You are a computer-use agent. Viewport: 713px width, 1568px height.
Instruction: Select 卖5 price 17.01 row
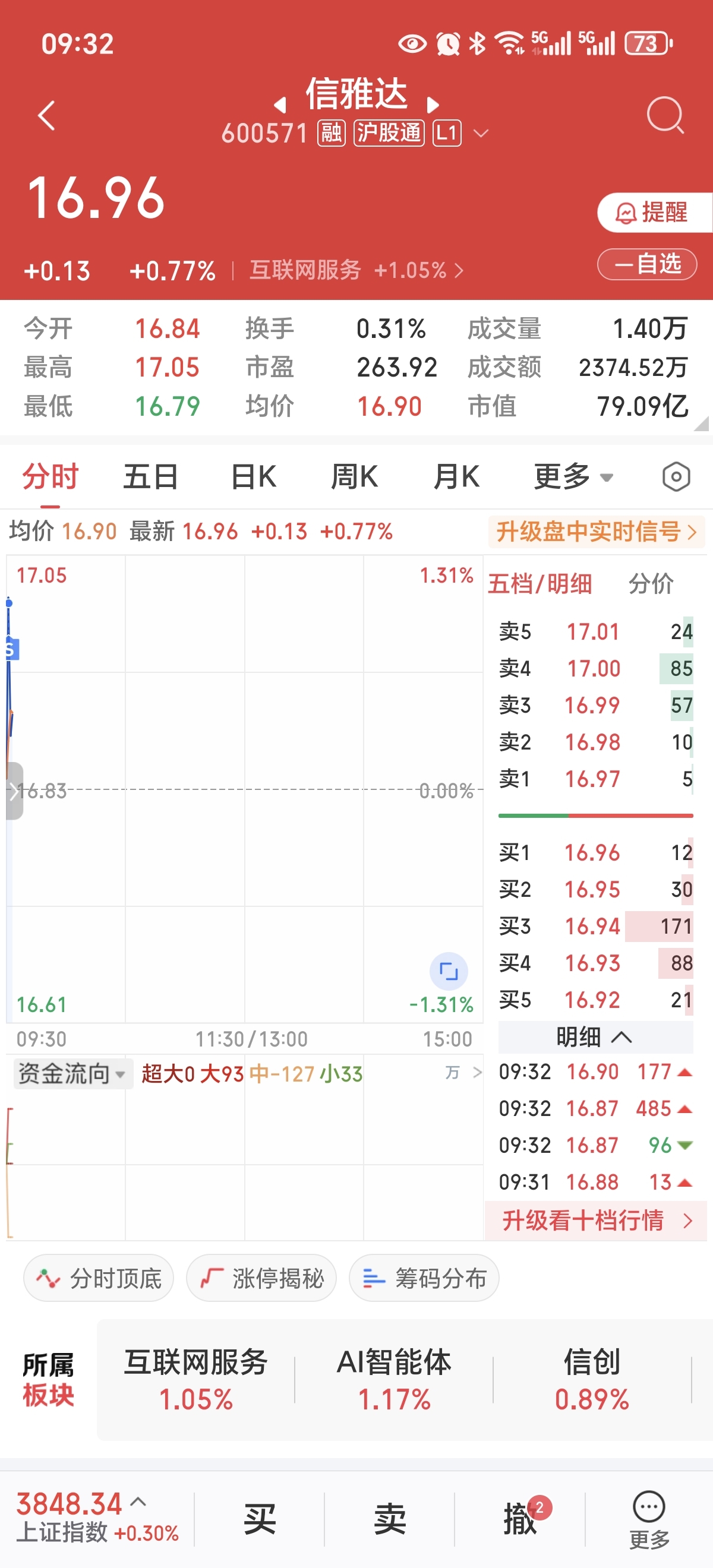[595, 631]
